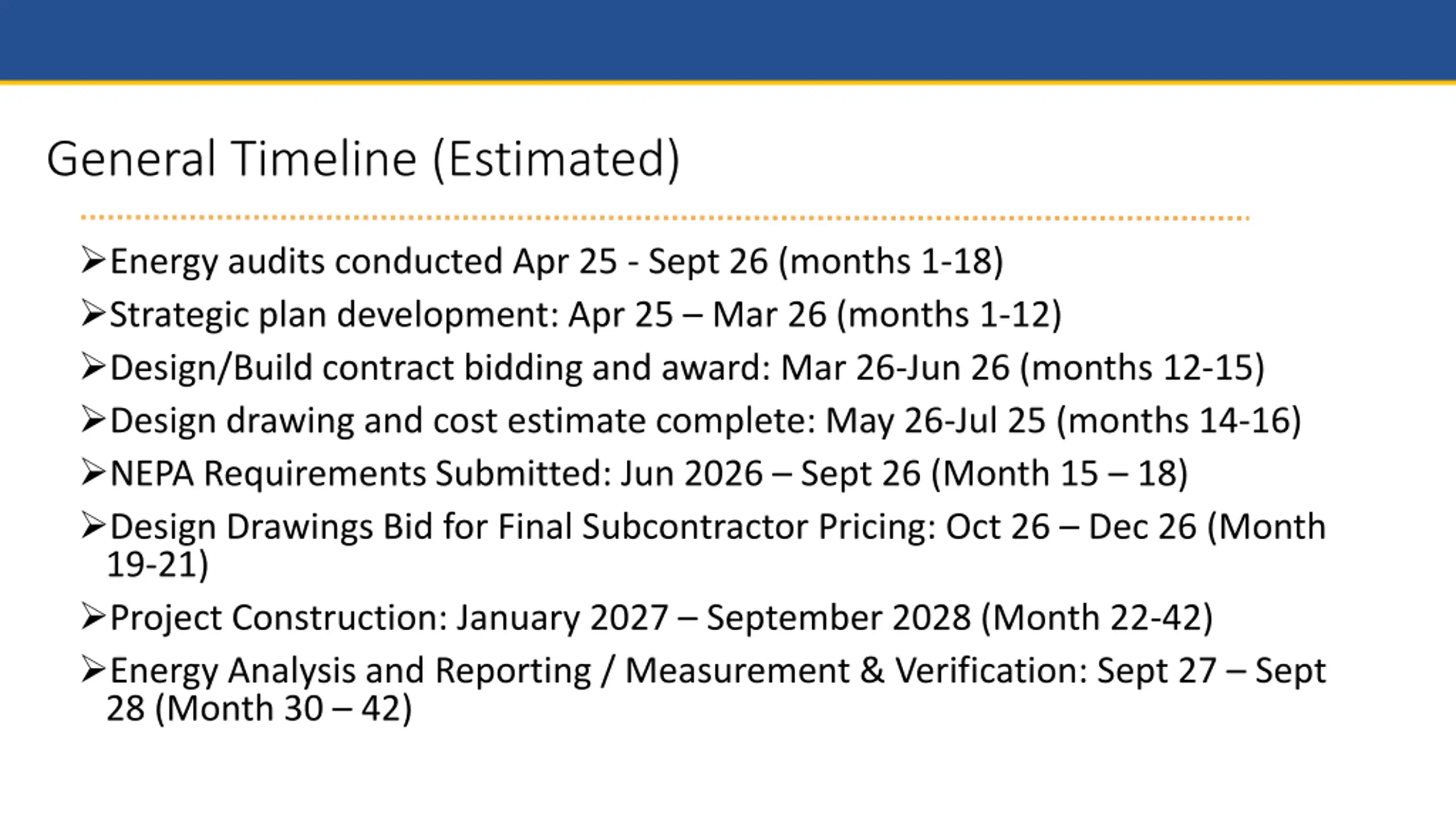Screen dimensions: 1456x819
Task: Select the dotted orange divider line
Action: pos(665,217)
